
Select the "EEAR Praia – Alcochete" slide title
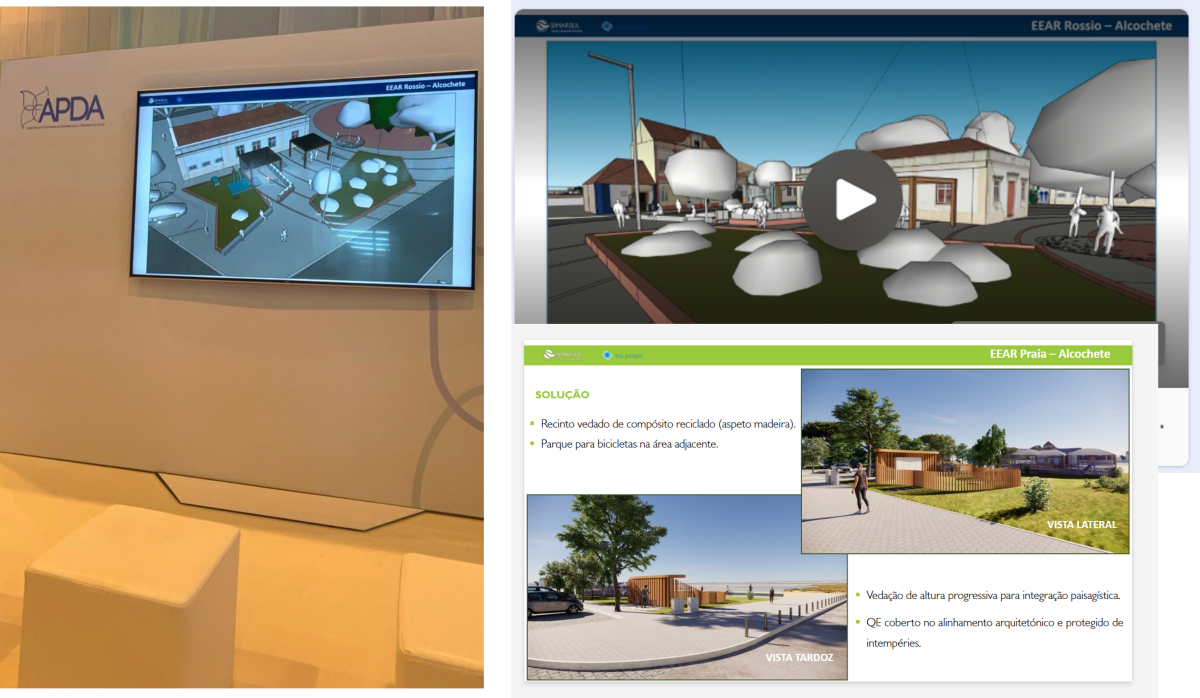tap(1049, 354)
